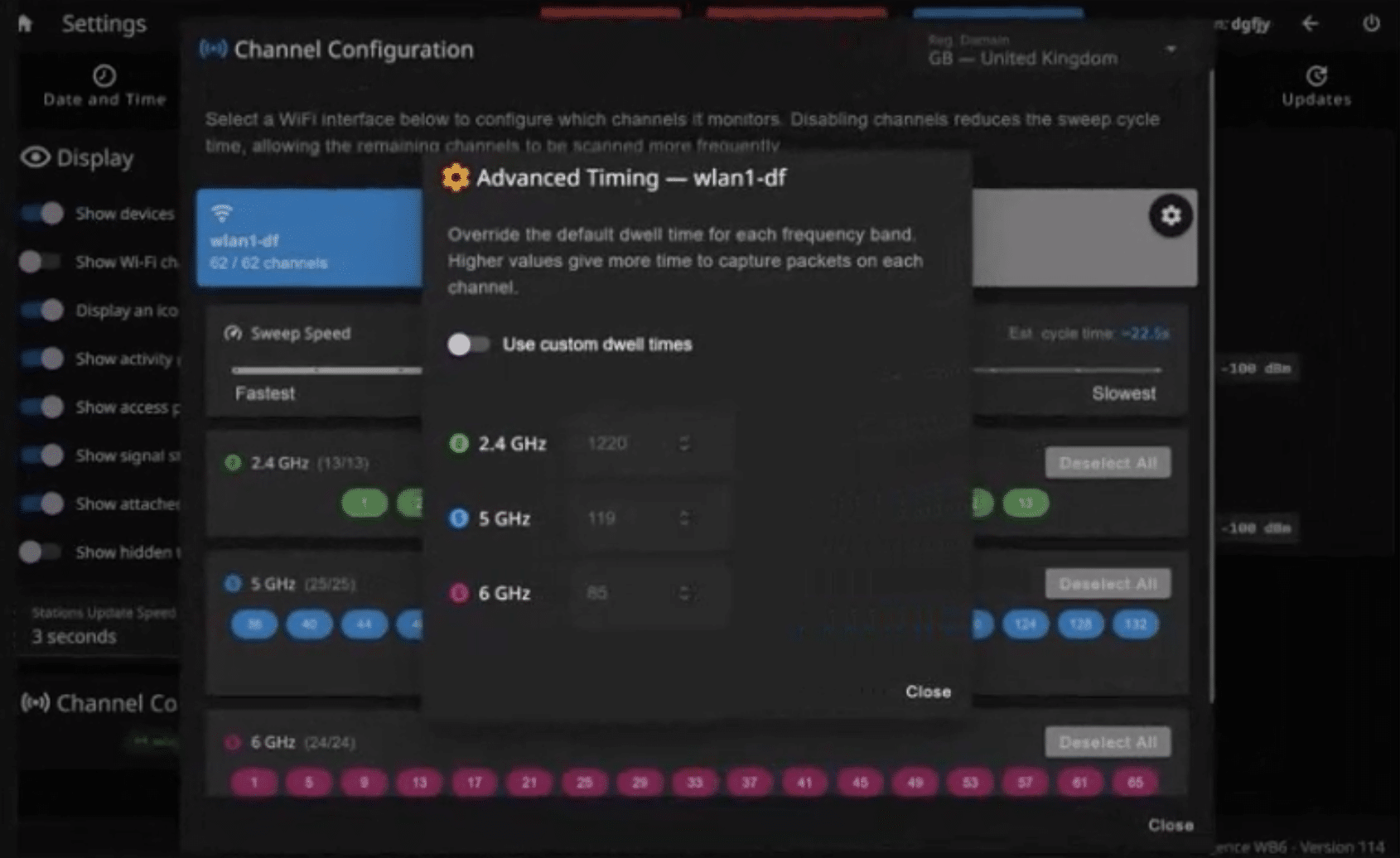Click the Display eye icon
This screenshot has height=858, width=1400.
tap(35, 157)
